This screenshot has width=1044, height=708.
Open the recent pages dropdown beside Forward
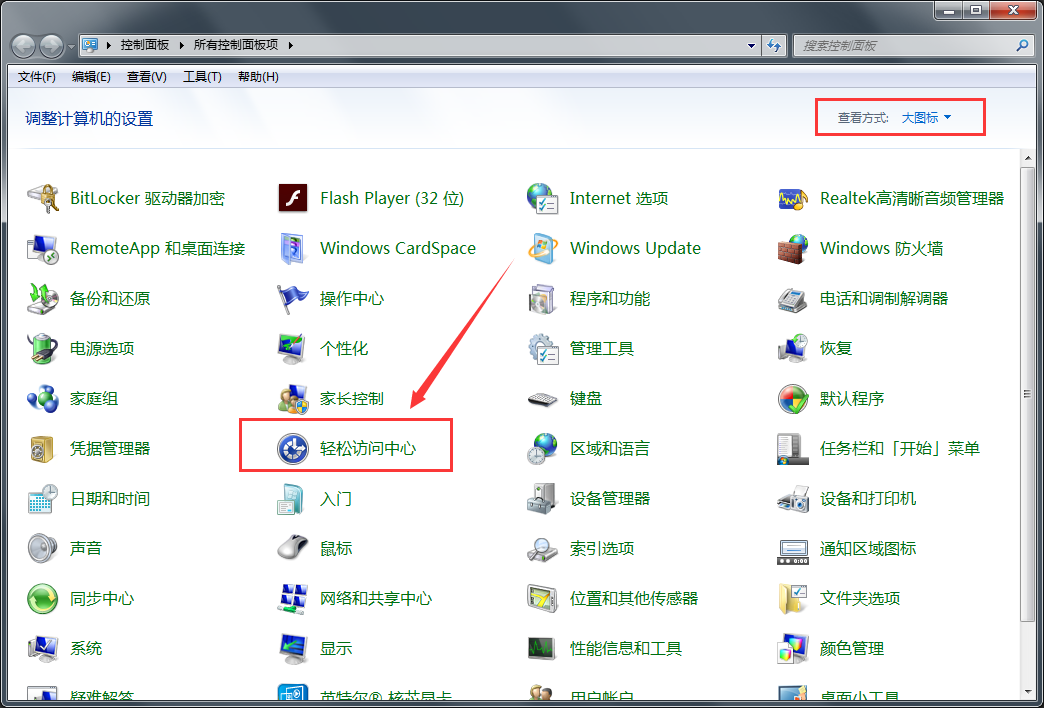pos(71,47)
